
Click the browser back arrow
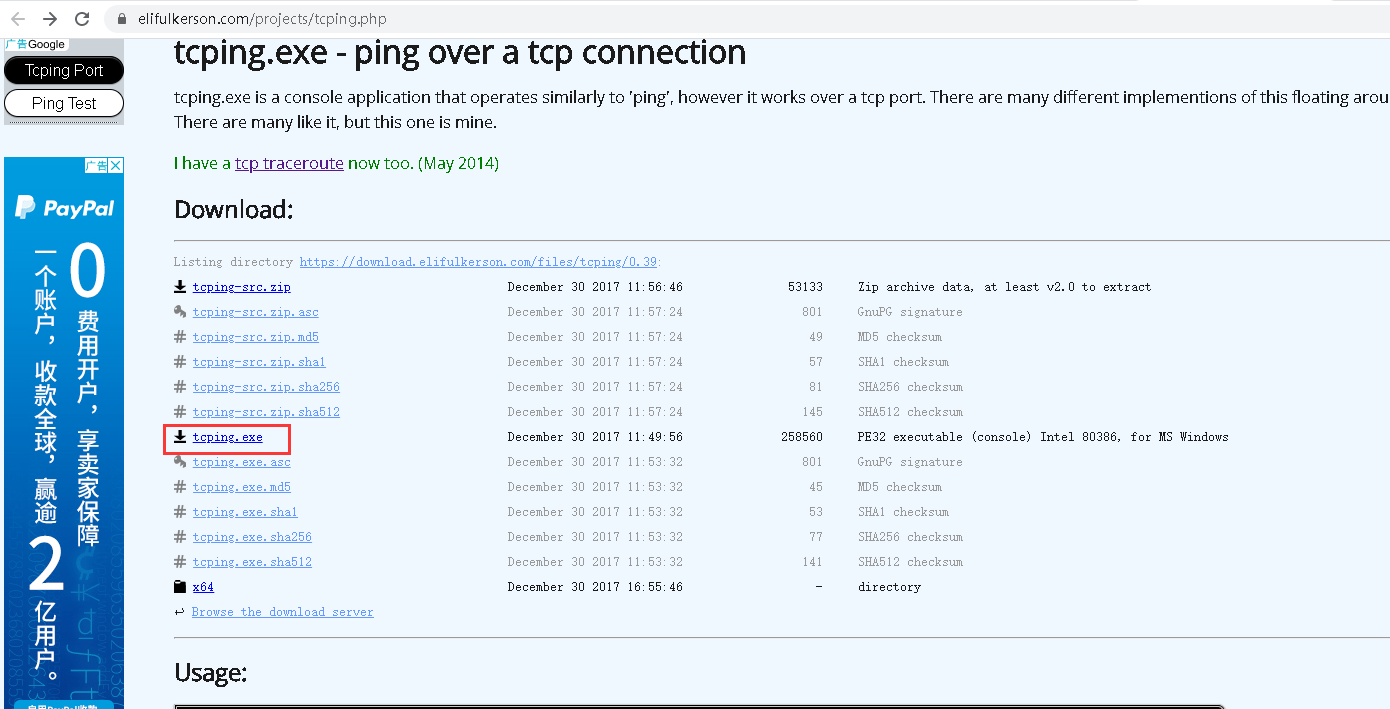click(18, 19)
